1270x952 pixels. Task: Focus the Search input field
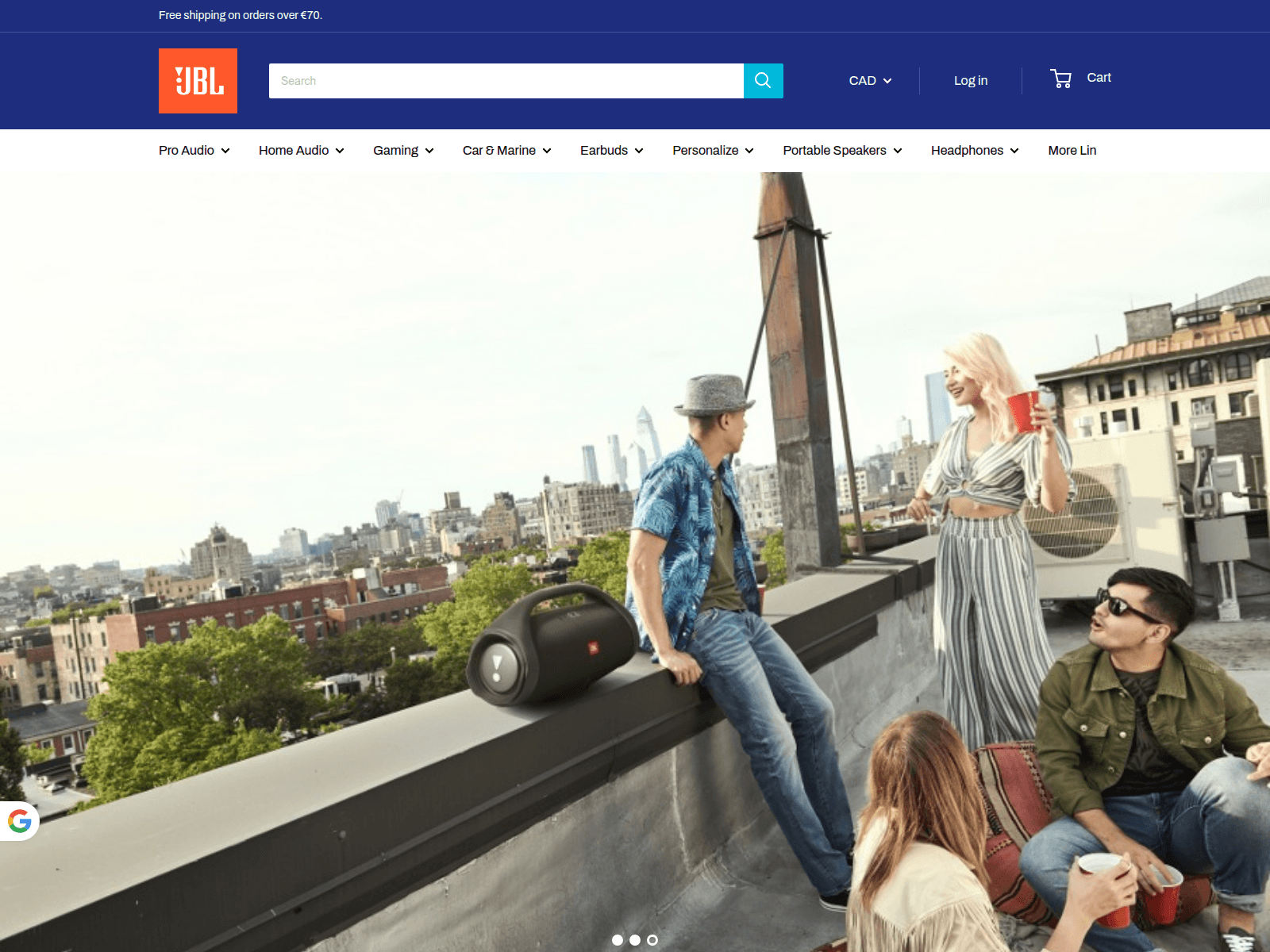(506, 81)
